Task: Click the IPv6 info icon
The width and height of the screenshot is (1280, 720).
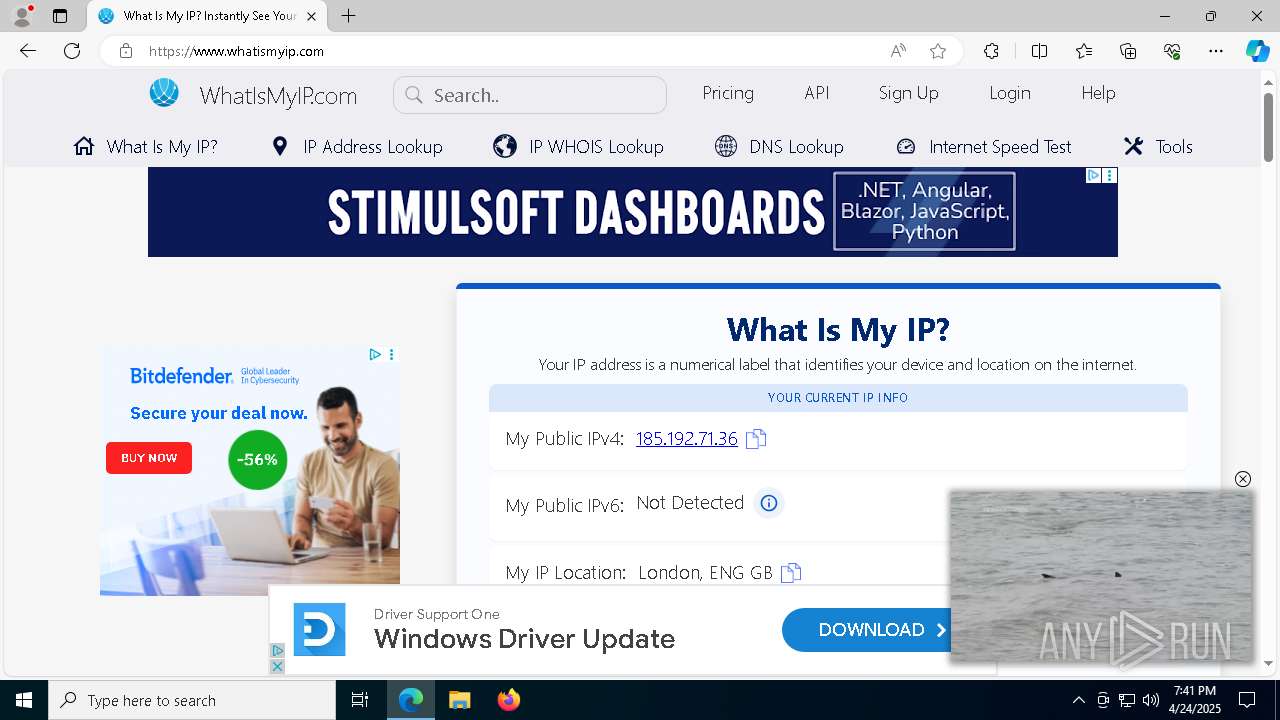Action: click(x=769, y=503)
